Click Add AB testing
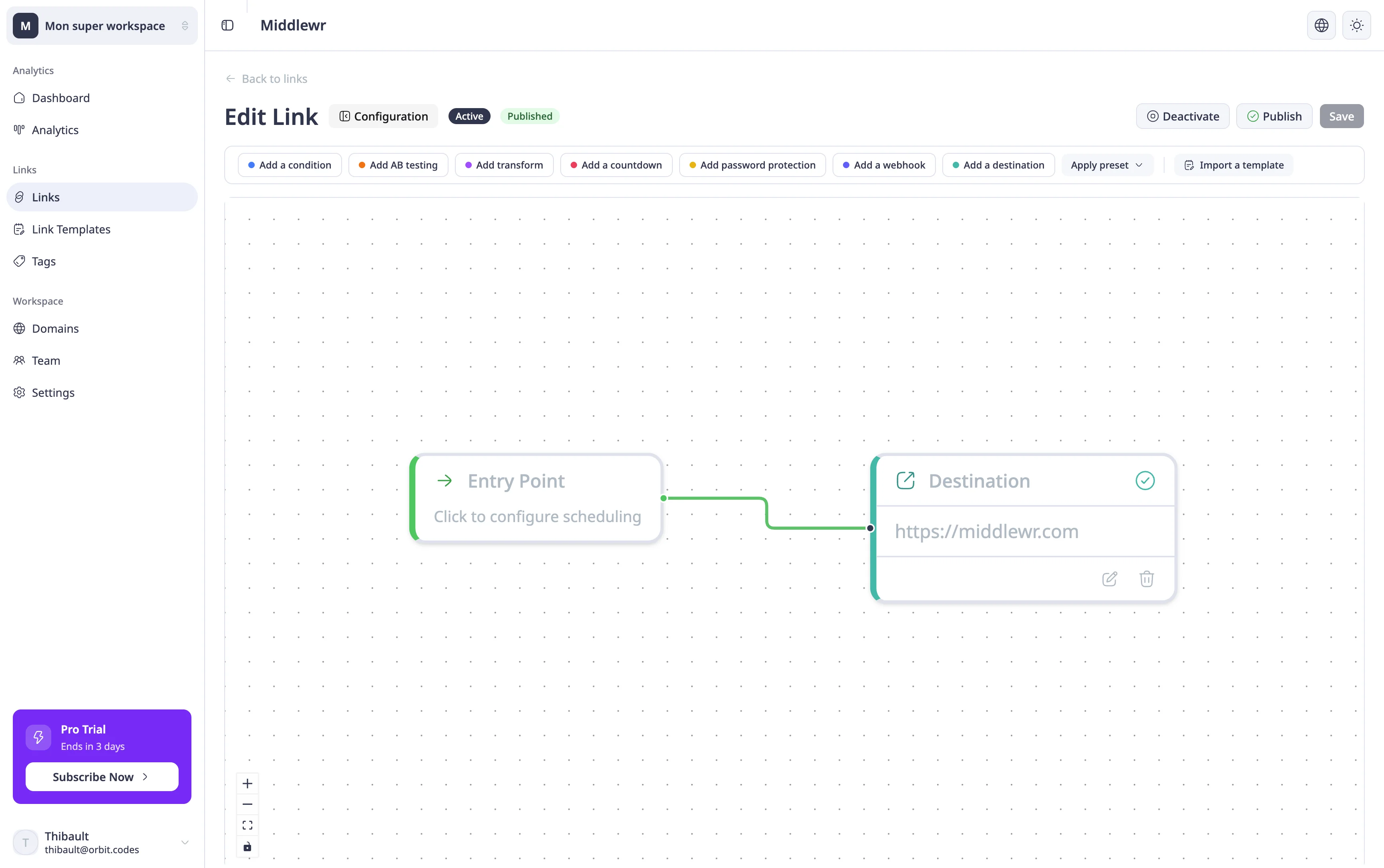 (x=398, y=165)
